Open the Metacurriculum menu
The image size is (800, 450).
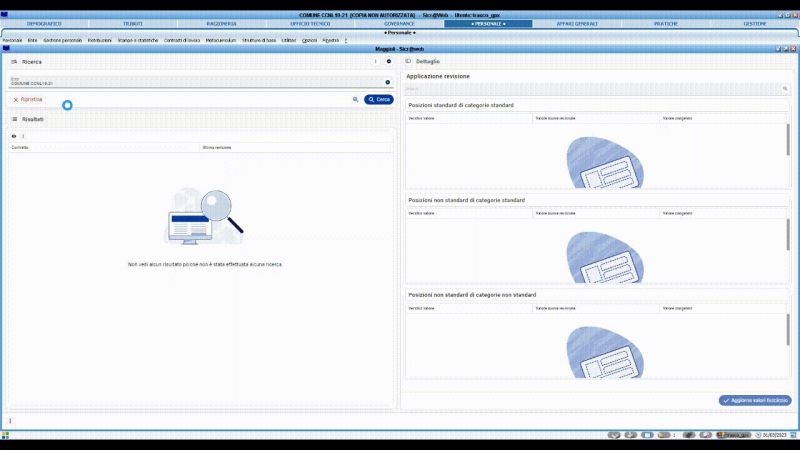[x=221, y=40]
